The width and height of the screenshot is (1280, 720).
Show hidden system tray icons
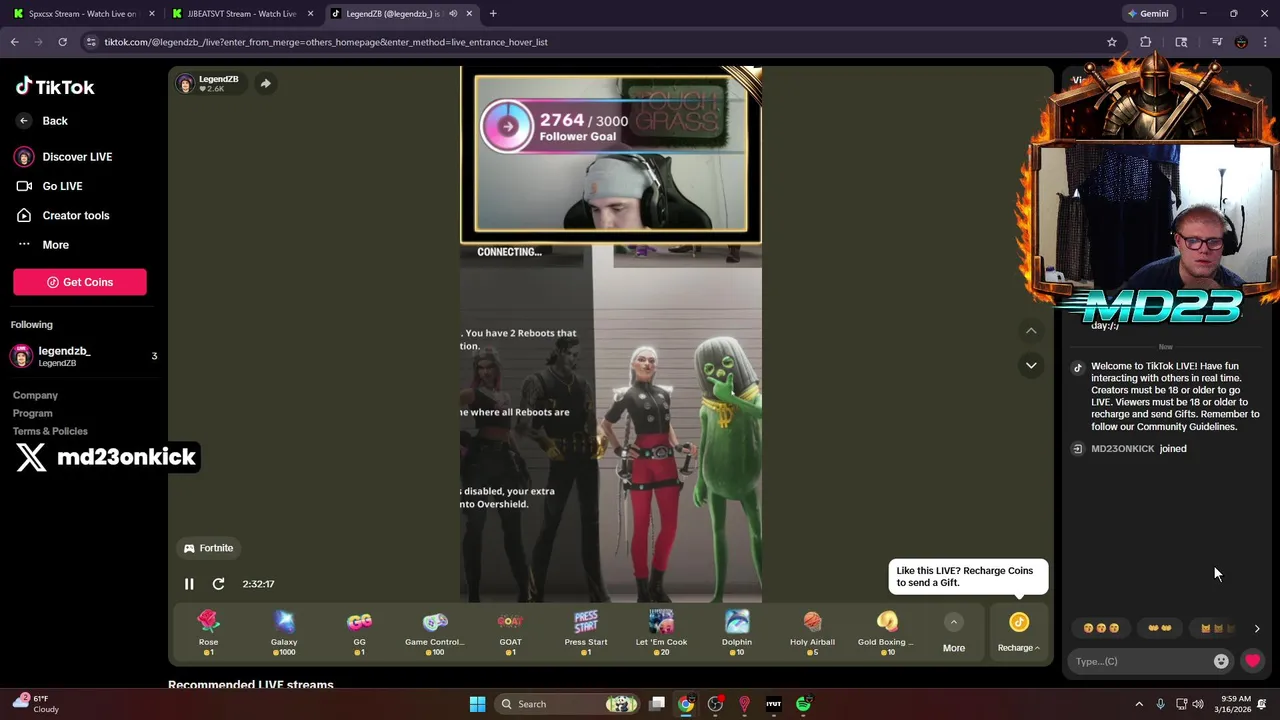[x=1138, y=704]
